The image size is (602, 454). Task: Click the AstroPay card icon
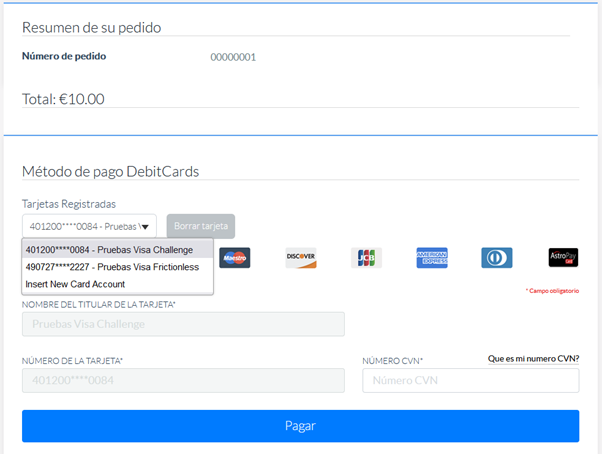point(563,258)
